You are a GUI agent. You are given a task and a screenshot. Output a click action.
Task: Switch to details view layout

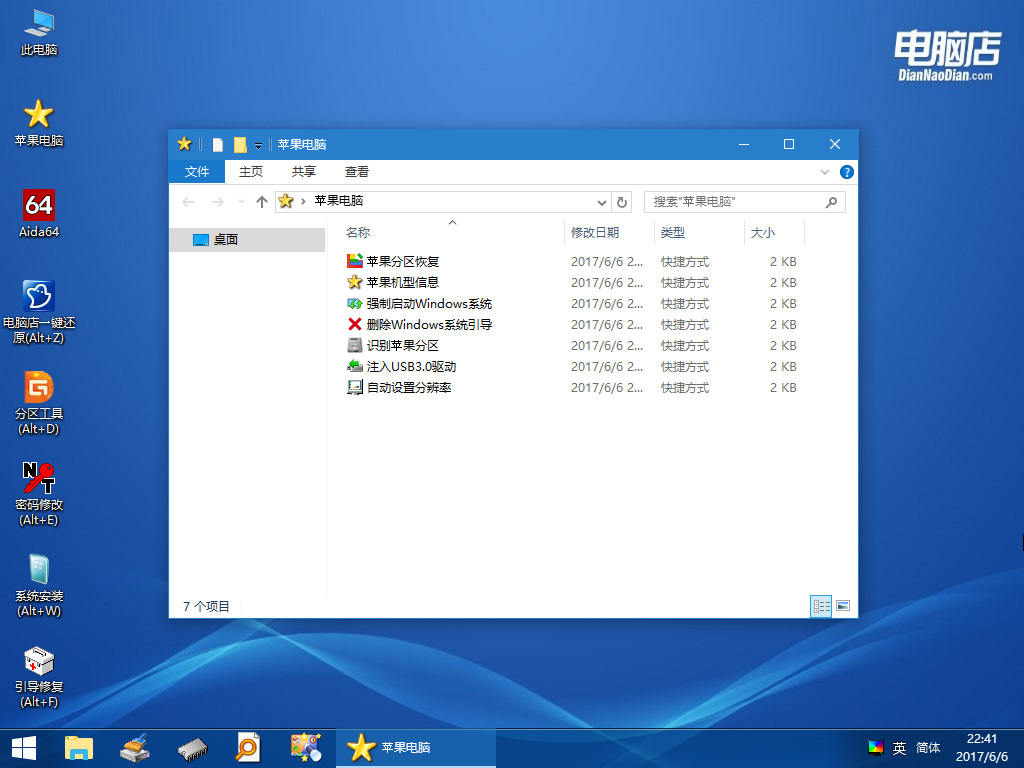(x=821, y=606)
